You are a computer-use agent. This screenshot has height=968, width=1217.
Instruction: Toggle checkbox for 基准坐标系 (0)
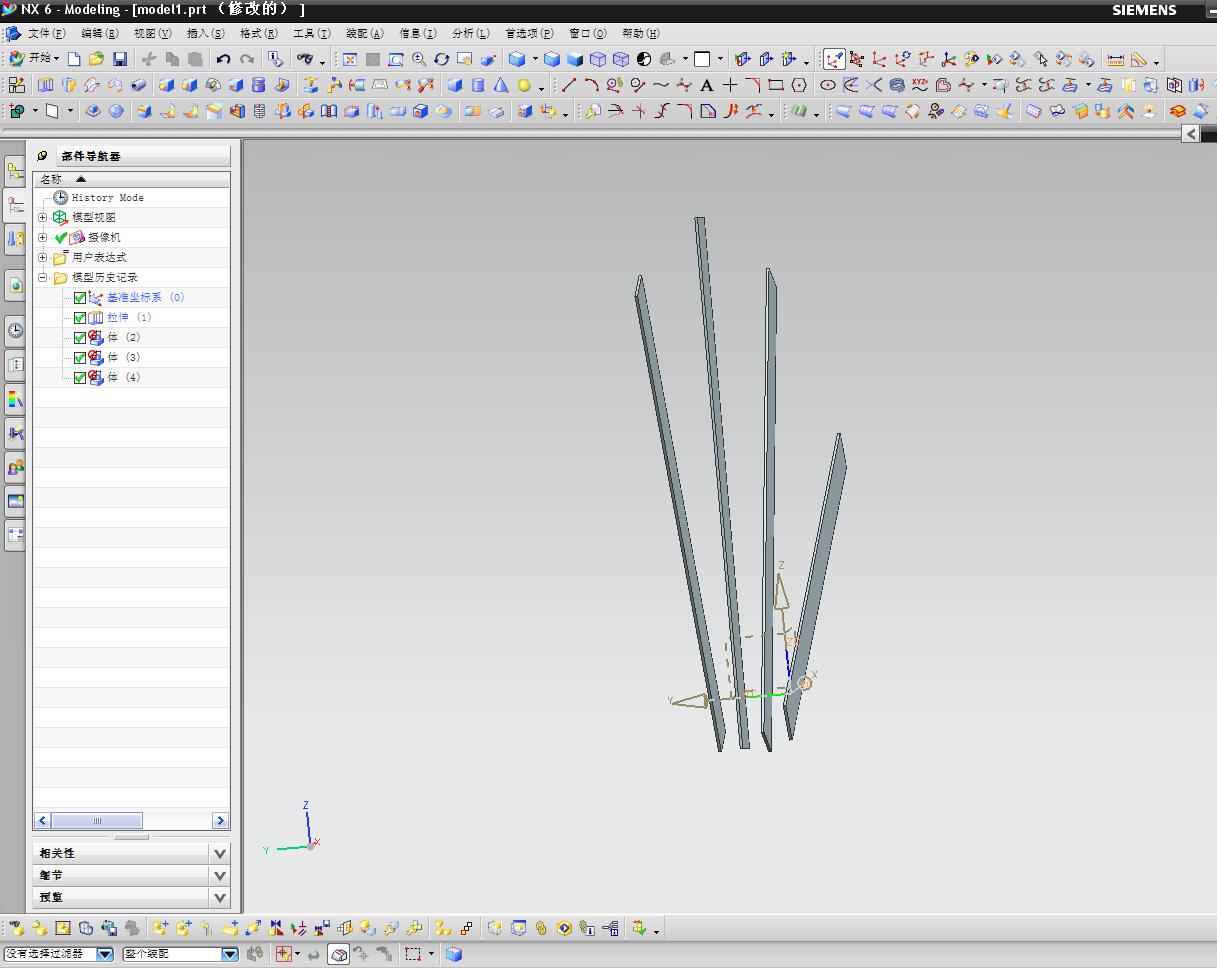tap(80, 297)
